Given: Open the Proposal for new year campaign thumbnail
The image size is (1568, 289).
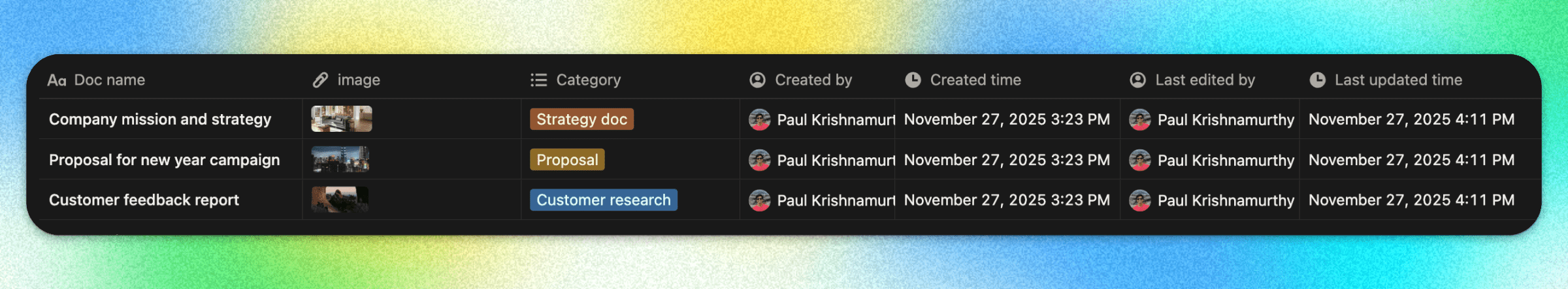Looking at the screenshot, I should (340, 159).
